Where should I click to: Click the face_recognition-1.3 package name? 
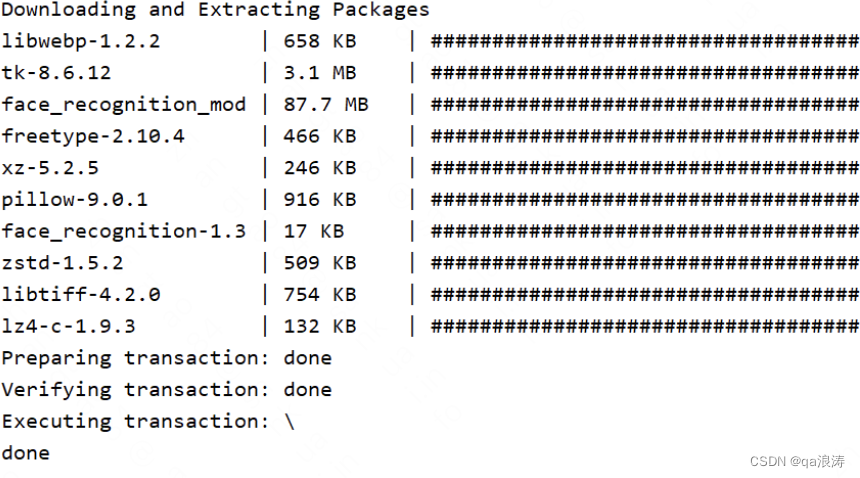click(124, 232)
